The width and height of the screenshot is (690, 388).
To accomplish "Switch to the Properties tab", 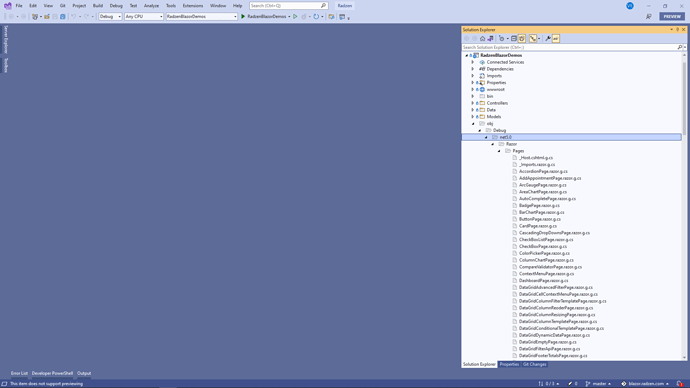I will [509, 364].
